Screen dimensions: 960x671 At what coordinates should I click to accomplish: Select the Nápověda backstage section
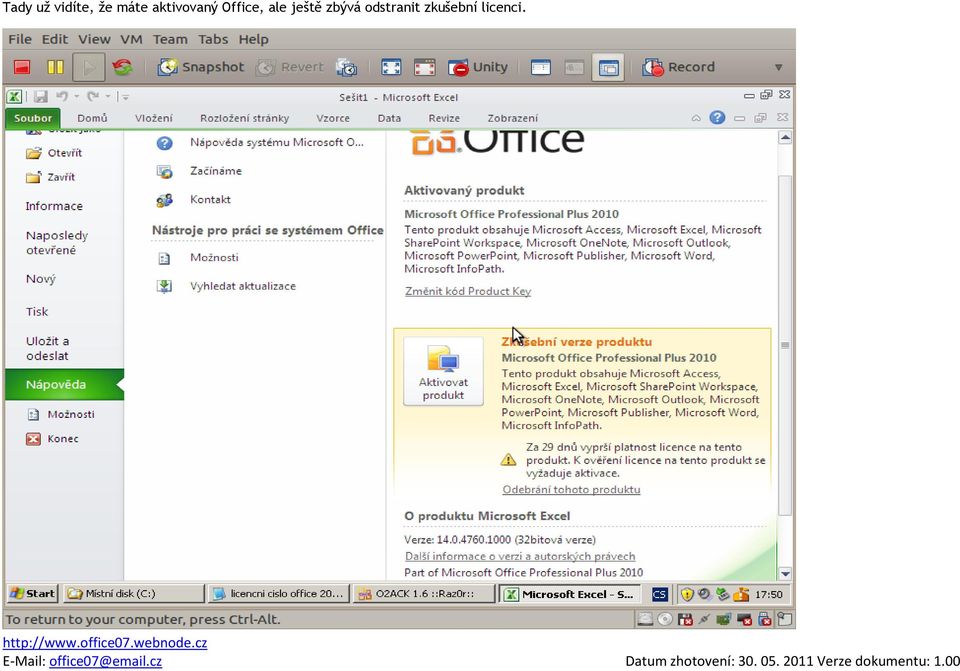point(64,384)
